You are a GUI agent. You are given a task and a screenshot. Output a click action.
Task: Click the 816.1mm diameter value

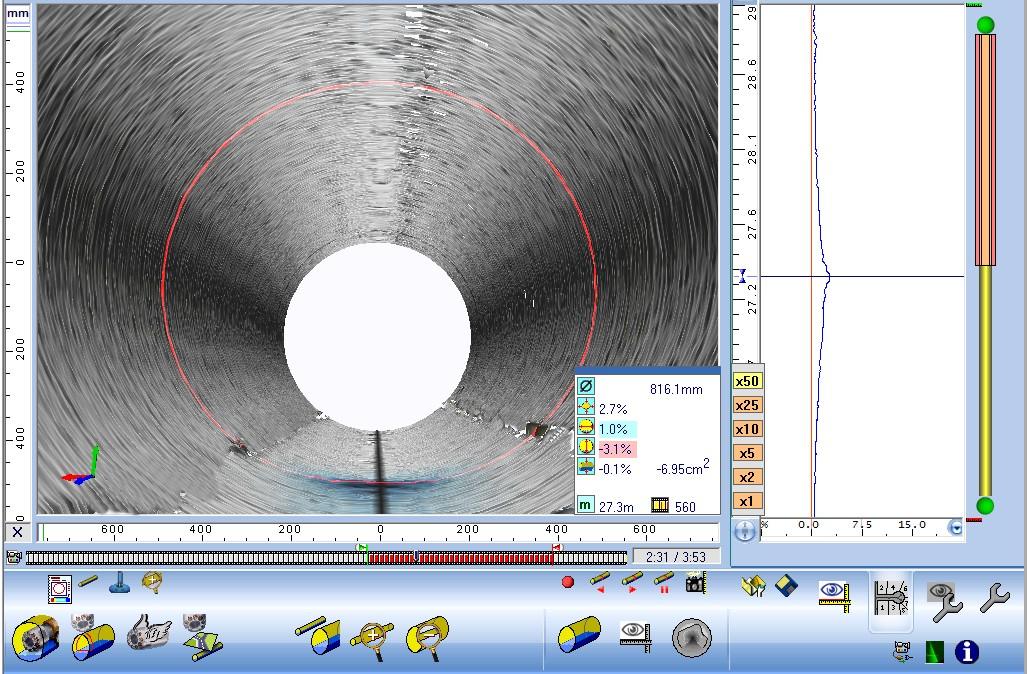(x=676, y=389)
